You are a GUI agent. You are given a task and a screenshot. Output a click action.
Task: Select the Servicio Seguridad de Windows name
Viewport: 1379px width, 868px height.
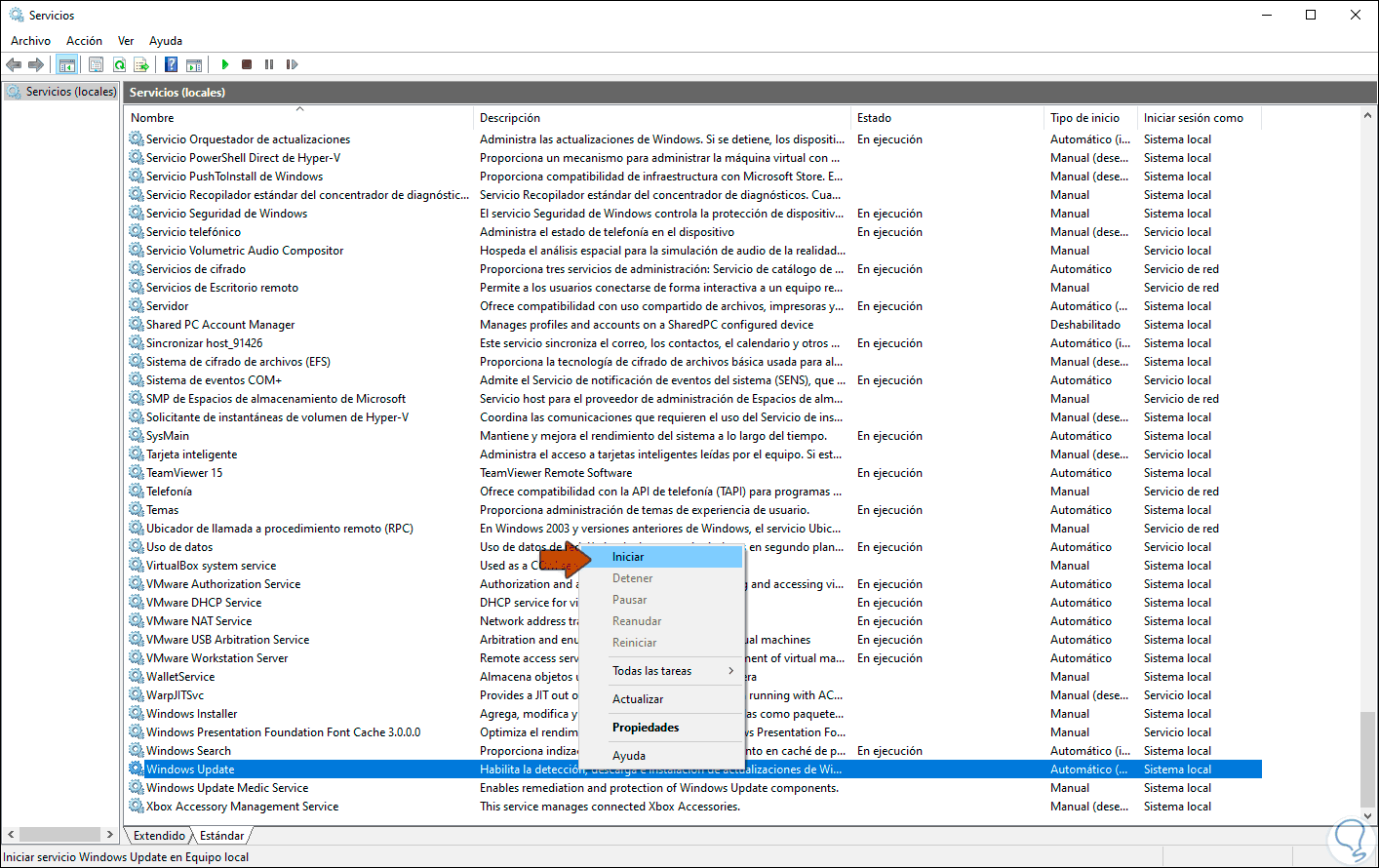point(226,214)
